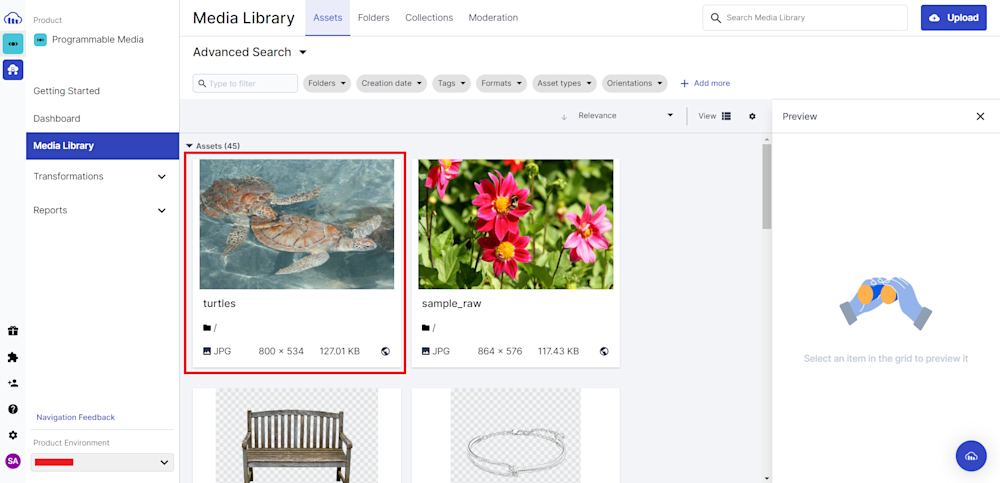Click the folder icon on the sample_raw card
Viewport: 1000px width, 483px height.
(x=425, y=328)
